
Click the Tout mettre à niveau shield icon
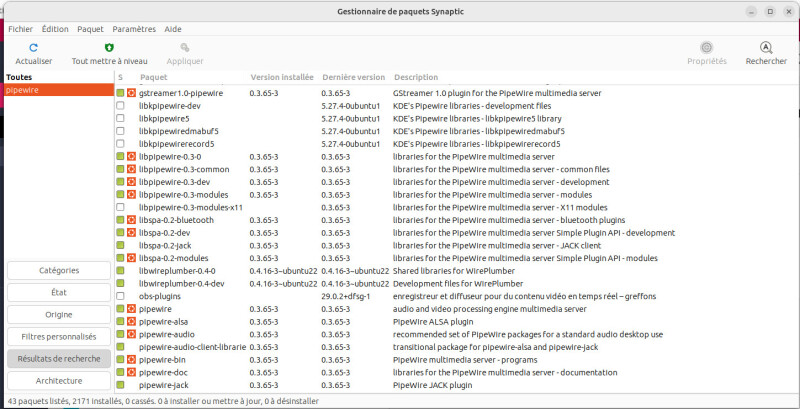[109, 48]
